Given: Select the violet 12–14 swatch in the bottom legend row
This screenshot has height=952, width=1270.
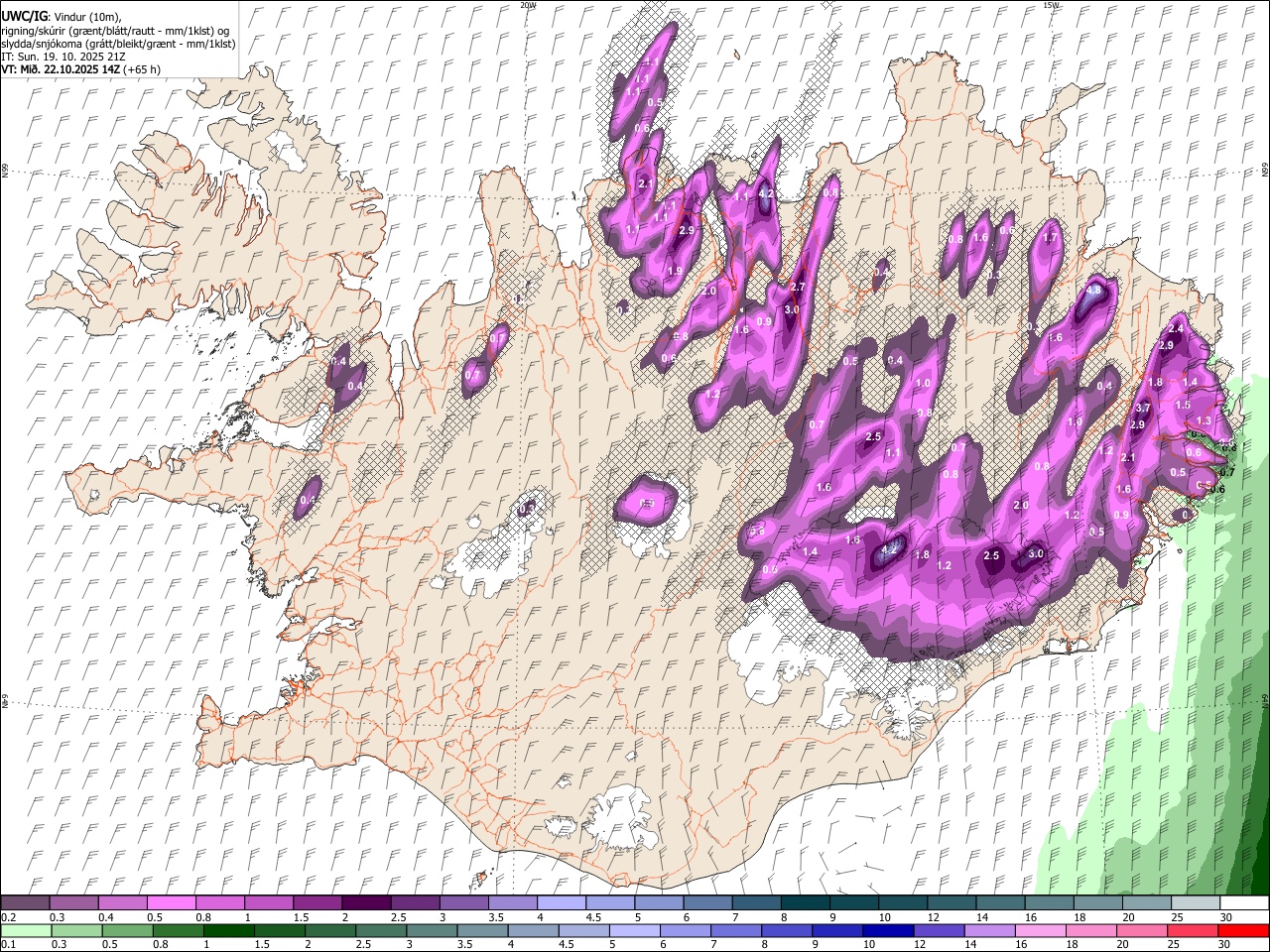Looking at the screenshot, I should click(939, 930).
